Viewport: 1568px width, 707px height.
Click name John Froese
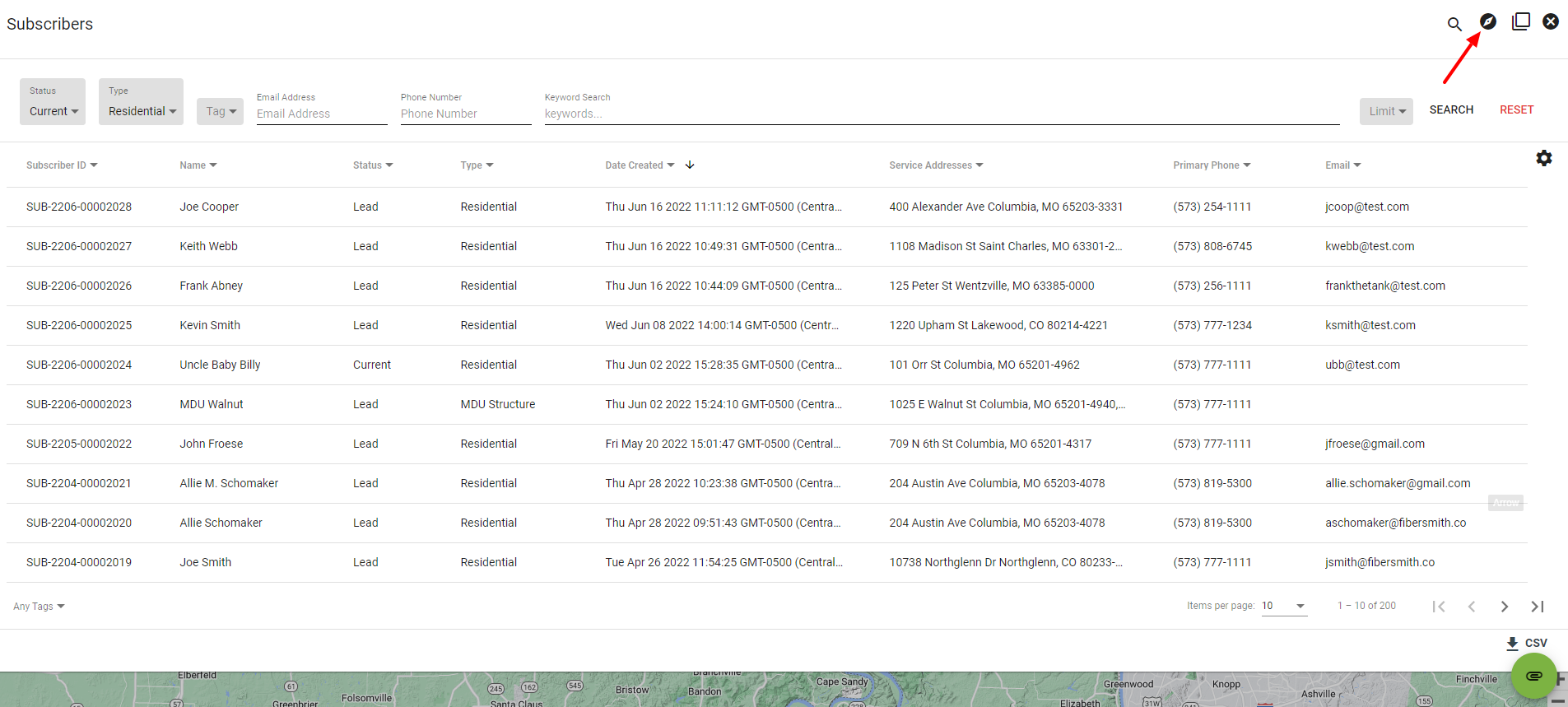coord(212,444)
